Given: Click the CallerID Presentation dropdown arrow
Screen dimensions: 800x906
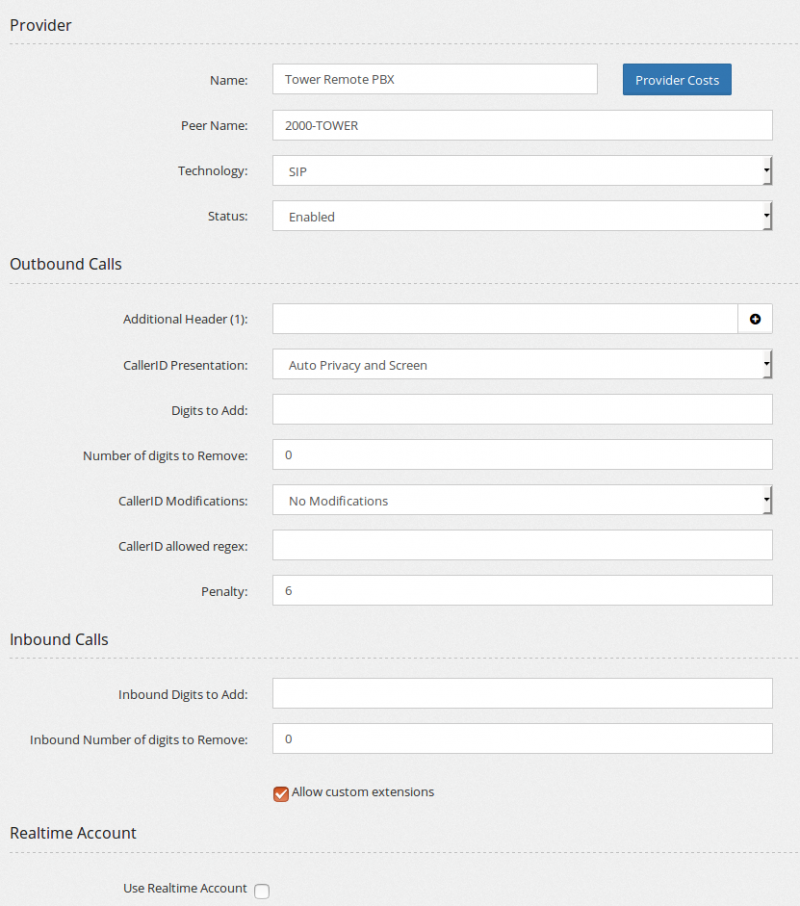Looking at the screenshot, I should 766,364.
